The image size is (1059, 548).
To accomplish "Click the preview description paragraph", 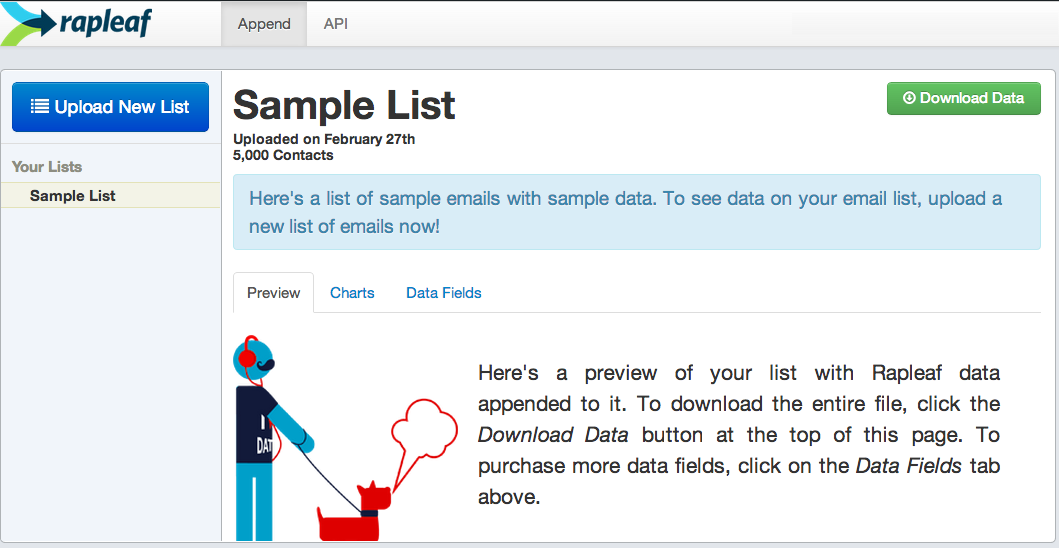I will pyautogui.click(x=739, y=435).
